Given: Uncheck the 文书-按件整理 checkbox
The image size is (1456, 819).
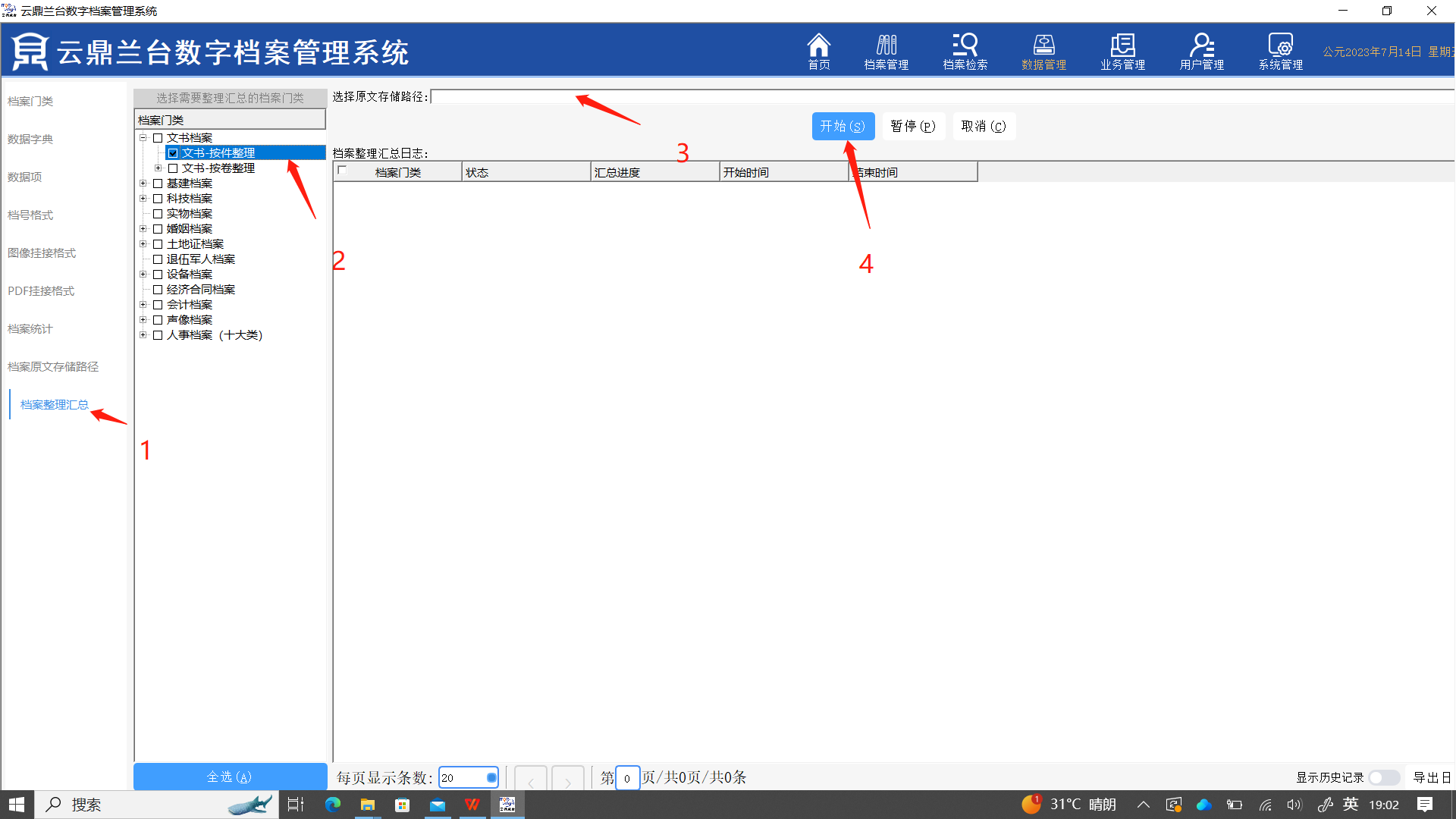Looking at the screenshot, I should (173, 153).
